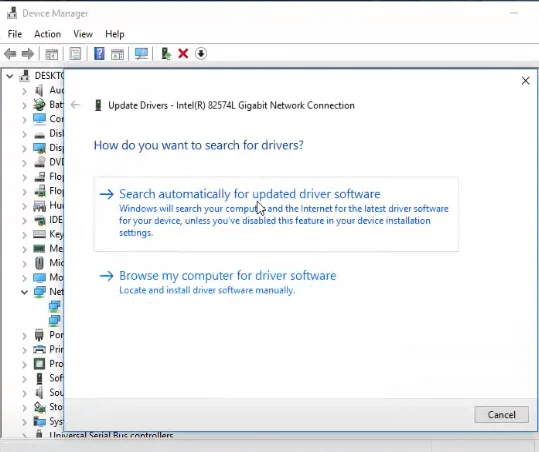539x452 pixels.
Task: Open the File menu
Action: coord(15,34)
